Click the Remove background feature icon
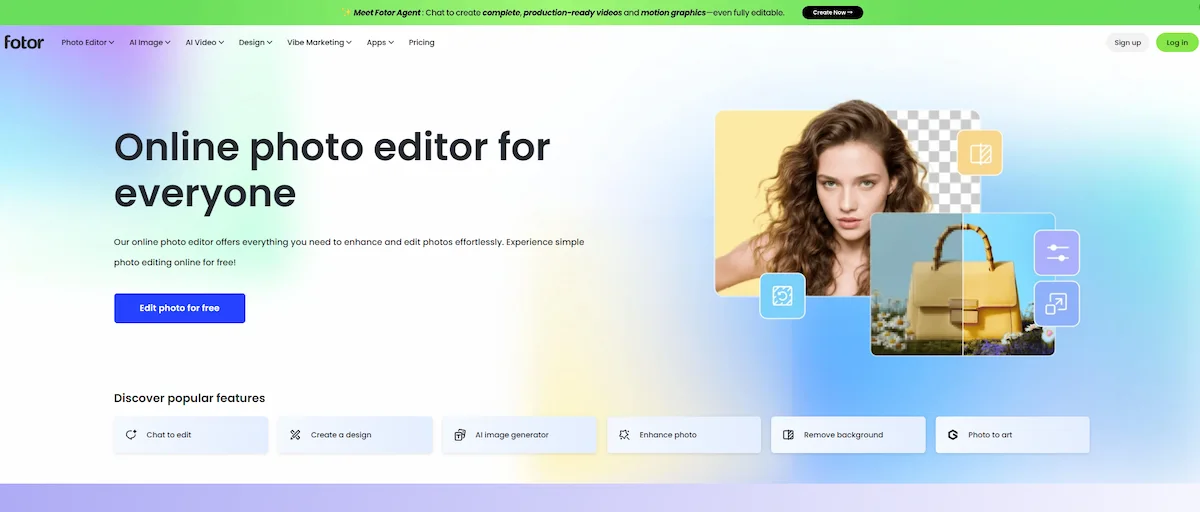The image size is (1200, 512). tap(788, 435)
